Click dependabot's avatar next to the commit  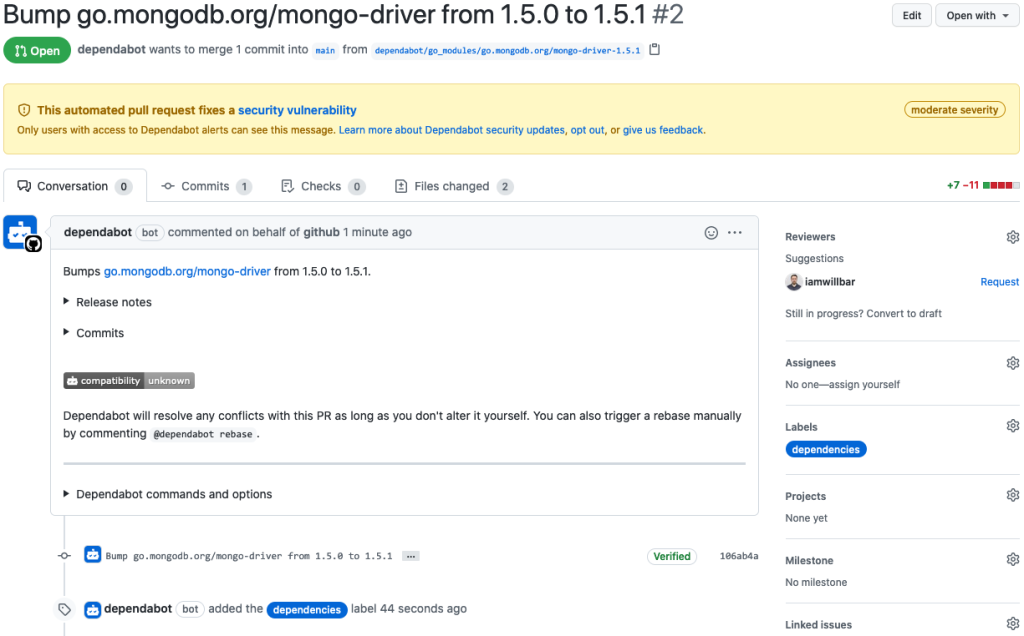(93, 555)
